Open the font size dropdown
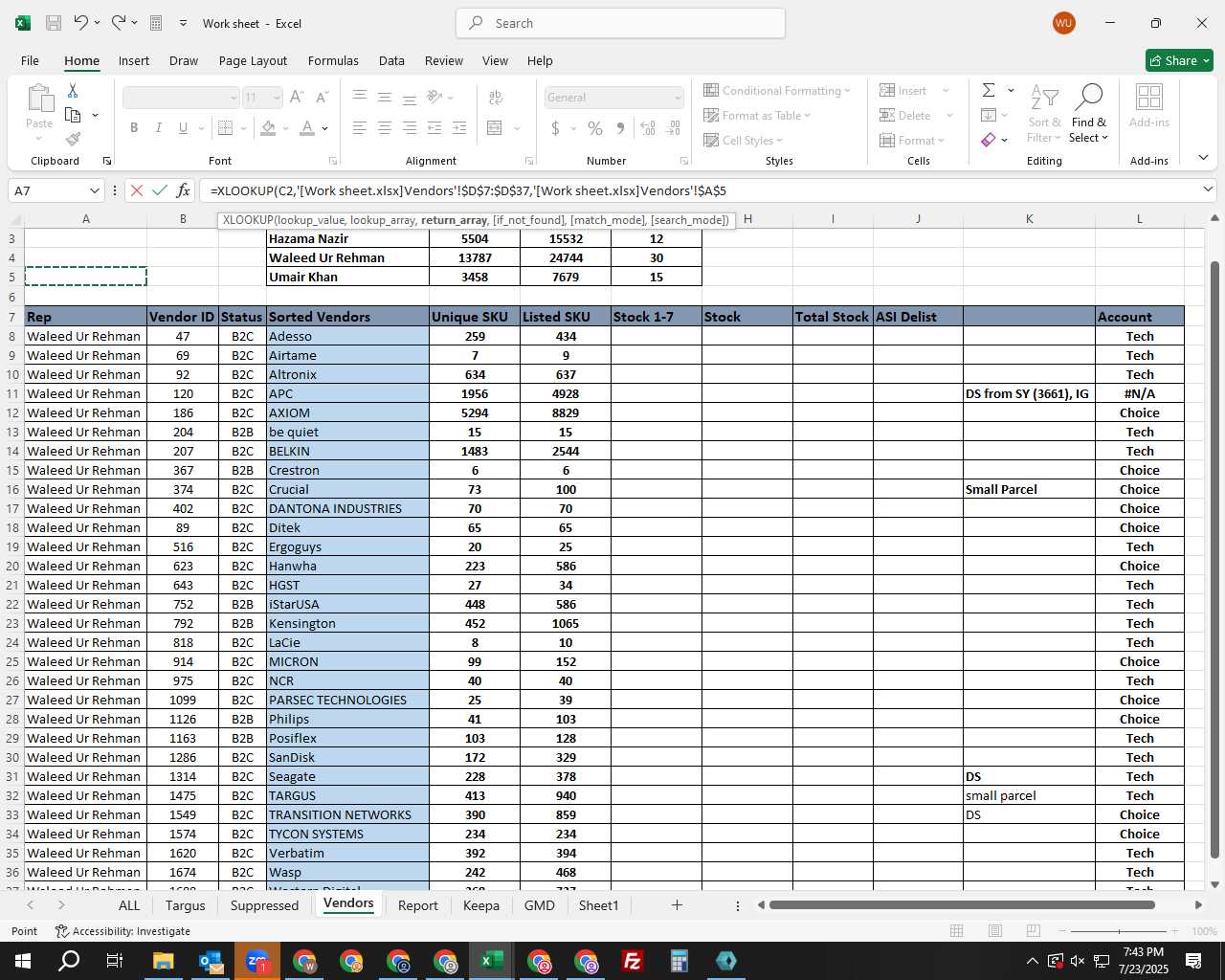The width and height of the screenshot is (1225, 980). tap(277, 98)
